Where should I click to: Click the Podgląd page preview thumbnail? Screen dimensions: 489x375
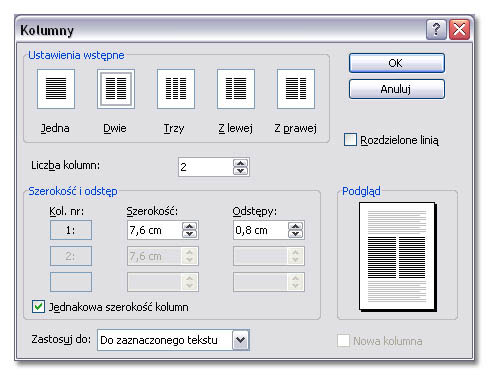(398, 257)
